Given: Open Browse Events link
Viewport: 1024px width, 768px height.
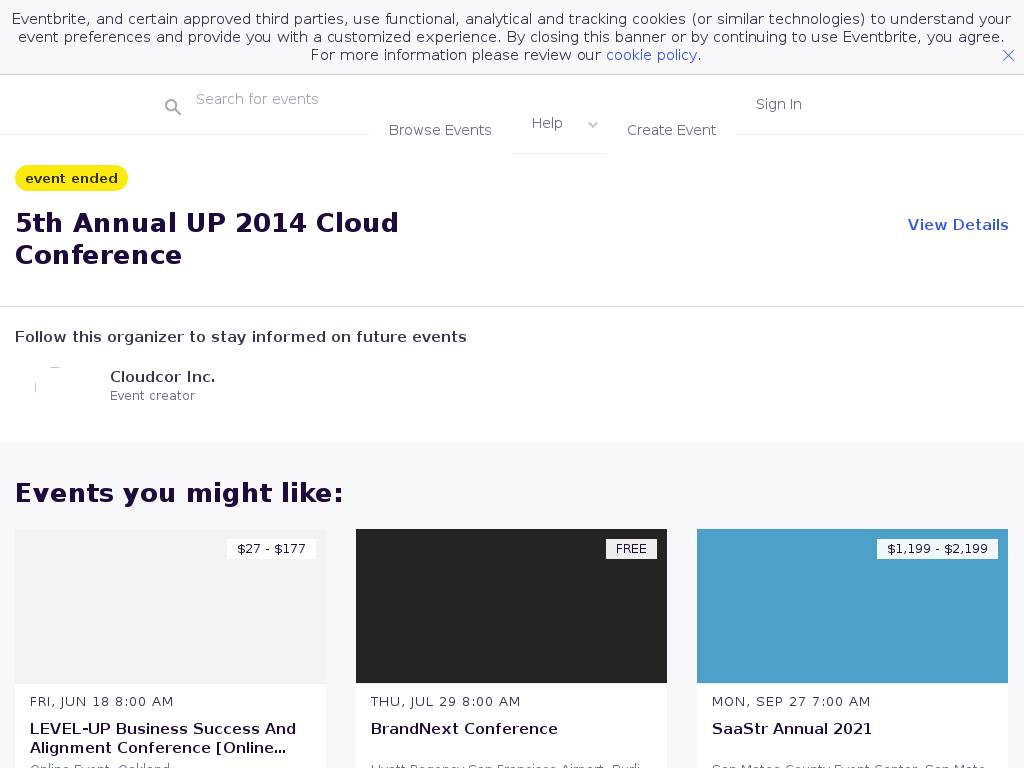Looking at the screenshot, I should click(440, 130).
